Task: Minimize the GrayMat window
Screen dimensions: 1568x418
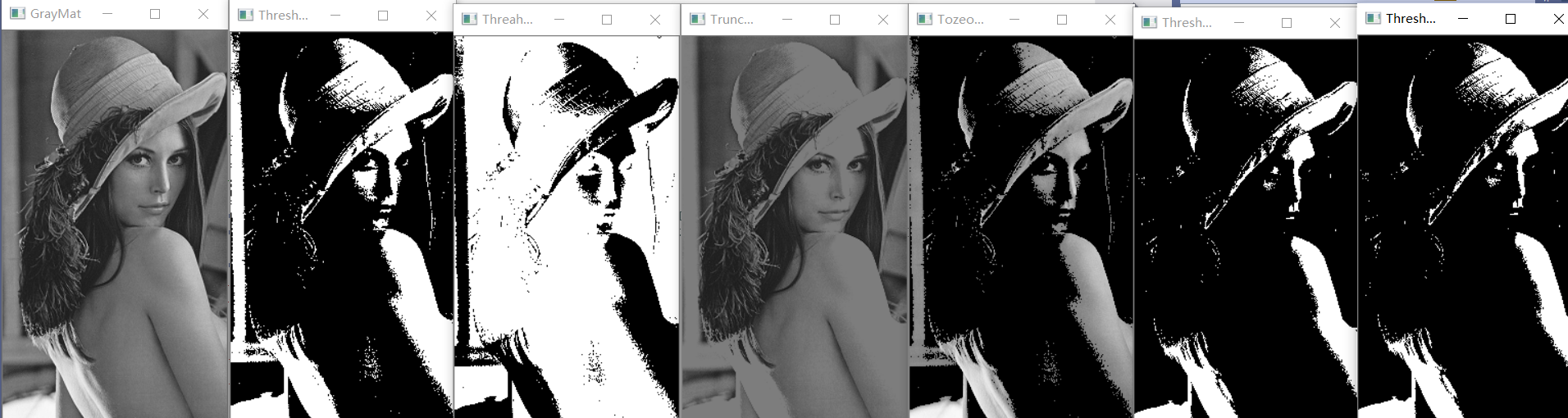Action: tap(107, 14)
